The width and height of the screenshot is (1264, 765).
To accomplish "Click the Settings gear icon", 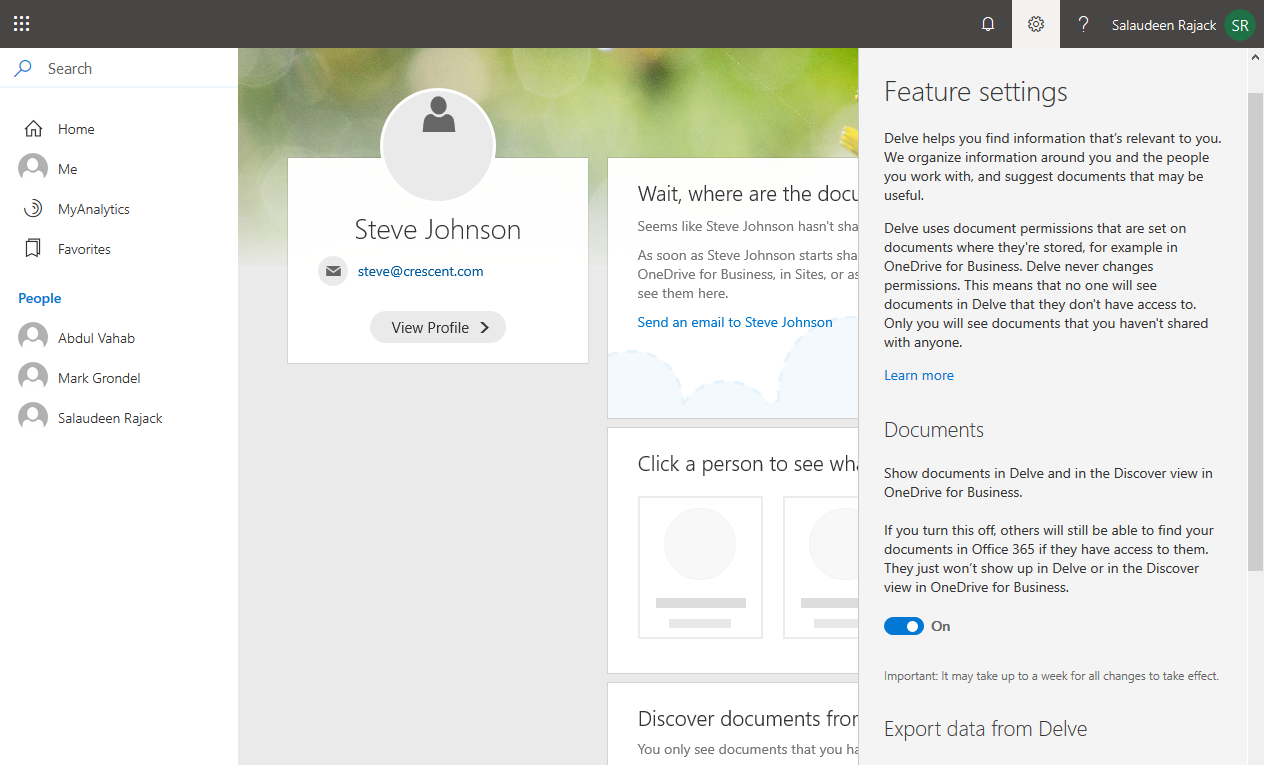I will pyautogui.click(x=1035, y=24).
